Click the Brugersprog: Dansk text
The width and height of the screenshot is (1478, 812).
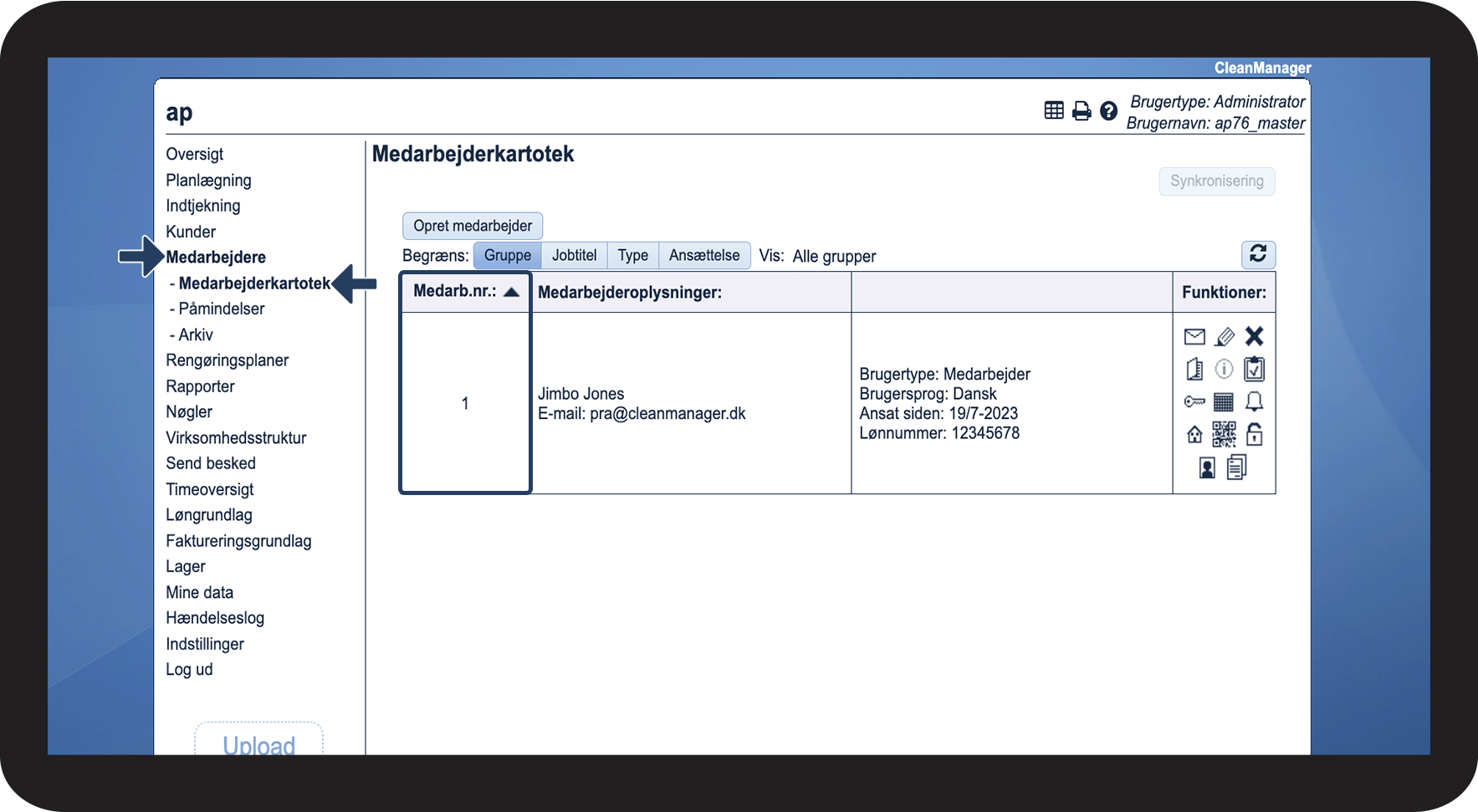928,394
